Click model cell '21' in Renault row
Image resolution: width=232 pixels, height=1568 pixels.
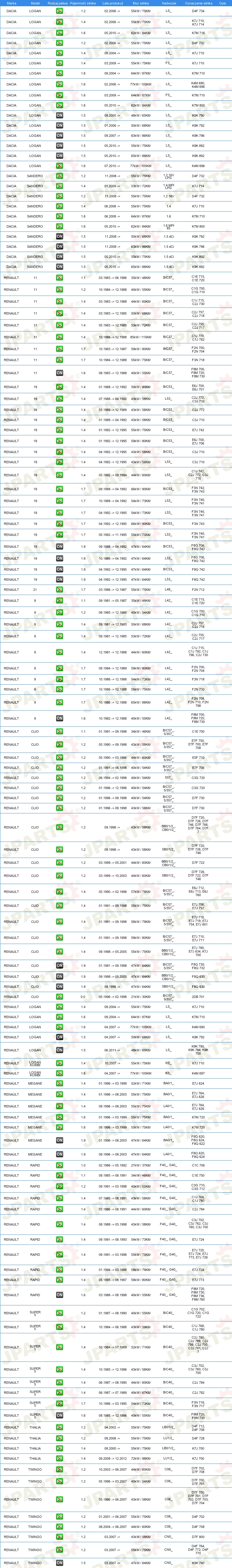tap(35, 590)
